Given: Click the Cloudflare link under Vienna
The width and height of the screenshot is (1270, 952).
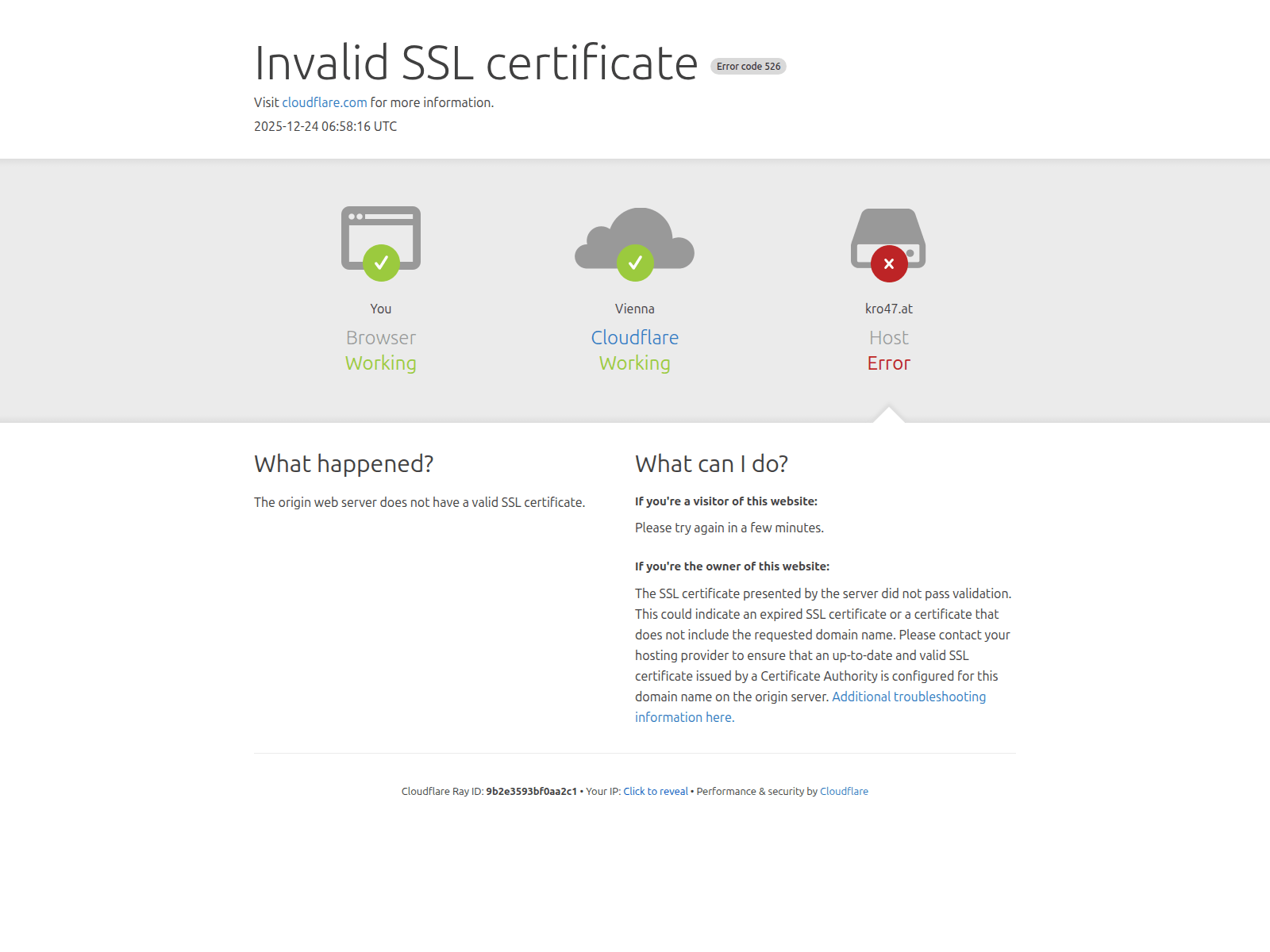Looking at the screenshot, I should click(x=635, y=337).
